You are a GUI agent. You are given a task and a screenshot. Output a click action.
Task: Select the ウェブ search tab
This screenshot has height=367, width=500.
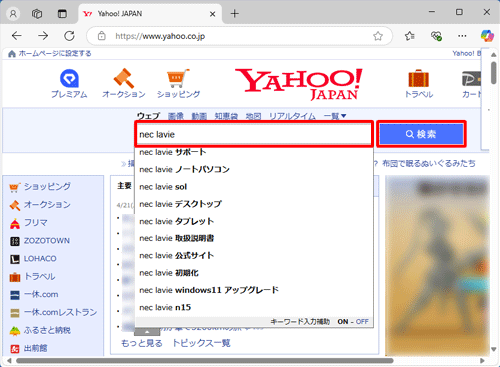click(x=148, y=116)
